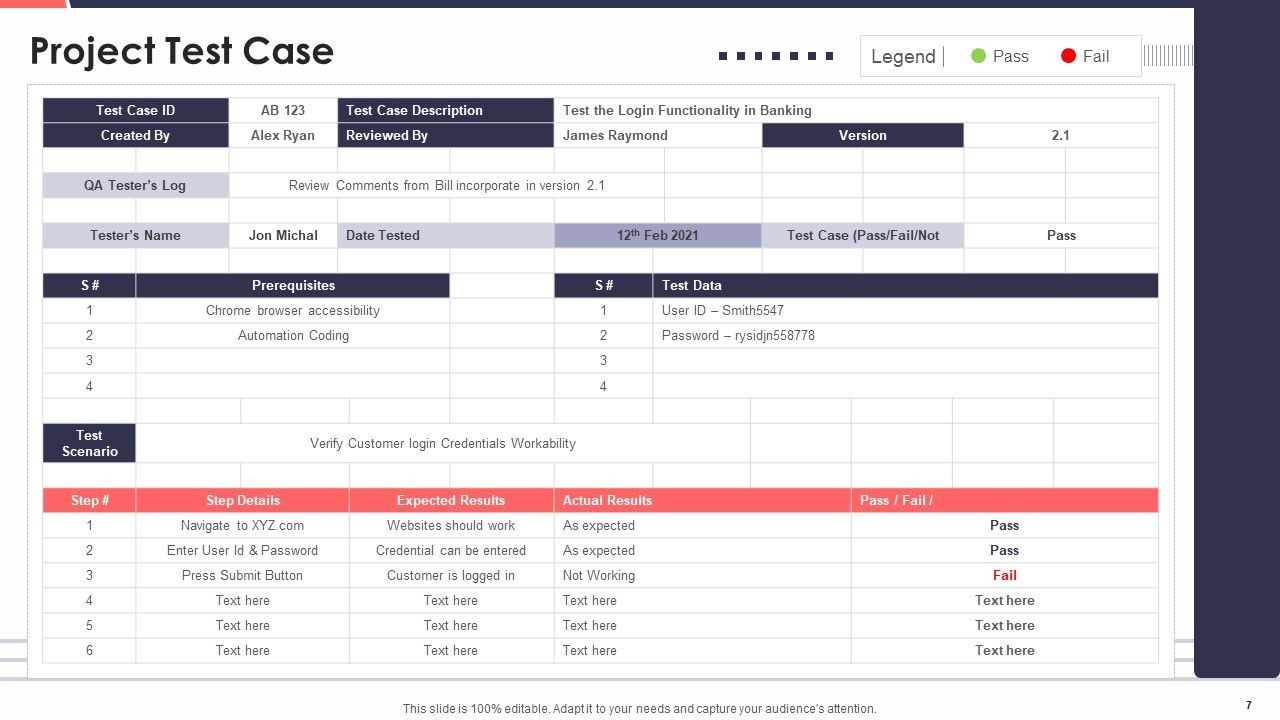The width and height of the screenshot is (1280, 720).
Task: Select the Pass result for step 2
Action: point(1005,550)
